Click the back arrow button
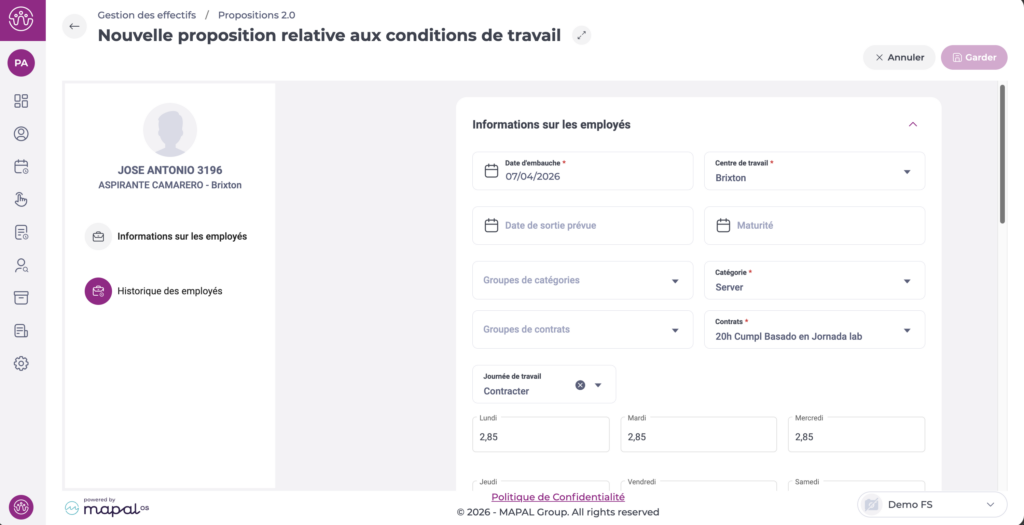The image size is (1024, 525). 74,27
